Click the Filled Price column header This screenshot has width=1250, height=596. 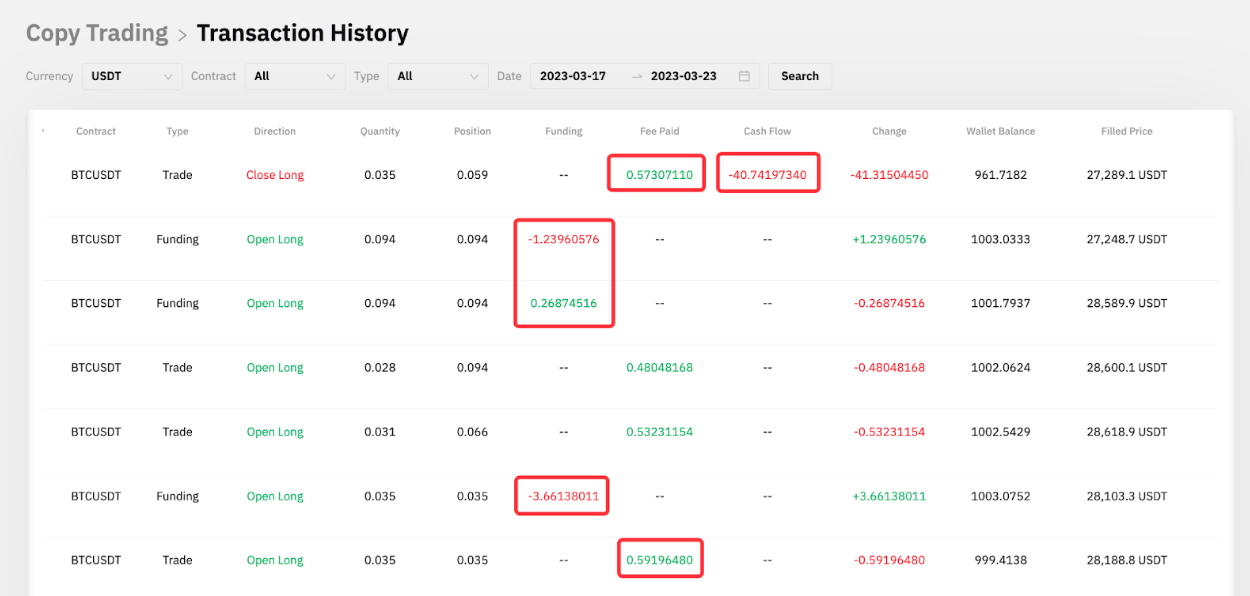[x=1127, y=131]
